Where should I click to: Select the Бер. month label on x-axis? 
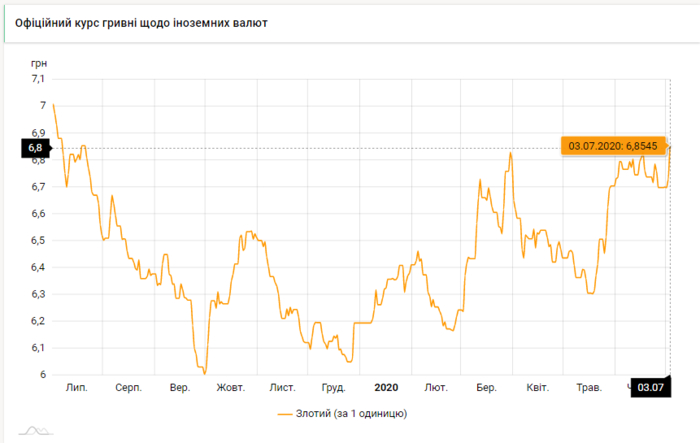[x=487, y=387]
